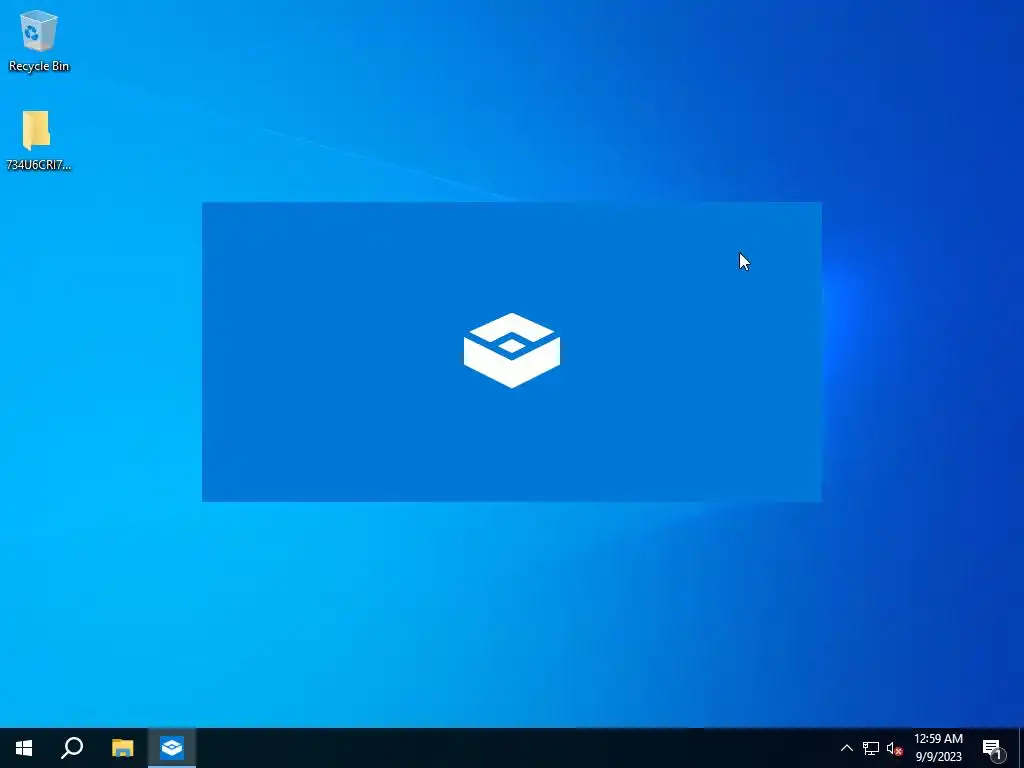Open the Recycle Bin desktop icon
Viewport: 1024px width, 768px height.
39,40
